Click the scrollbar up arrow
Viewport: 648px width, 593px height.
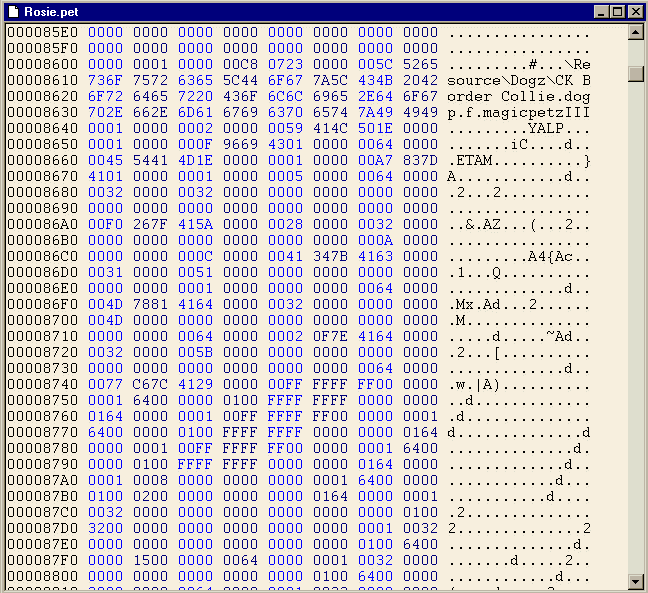click(x=635, y=33)
